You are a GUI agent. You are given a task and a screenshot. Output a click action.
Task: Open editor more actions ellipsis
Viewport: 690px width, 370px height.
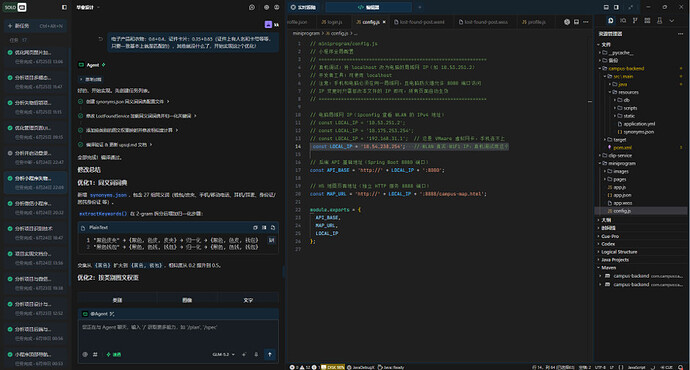[x=586, y=22]
